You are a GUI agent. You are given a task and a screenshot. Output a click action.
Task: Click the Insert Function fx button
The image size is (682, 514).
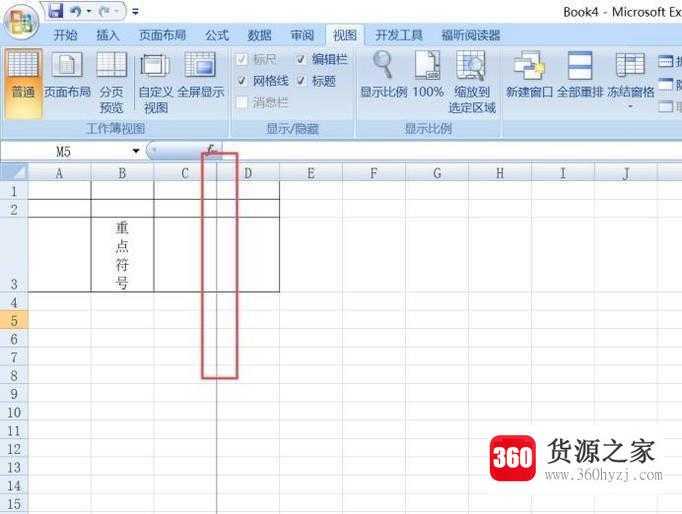pos(211,150)
